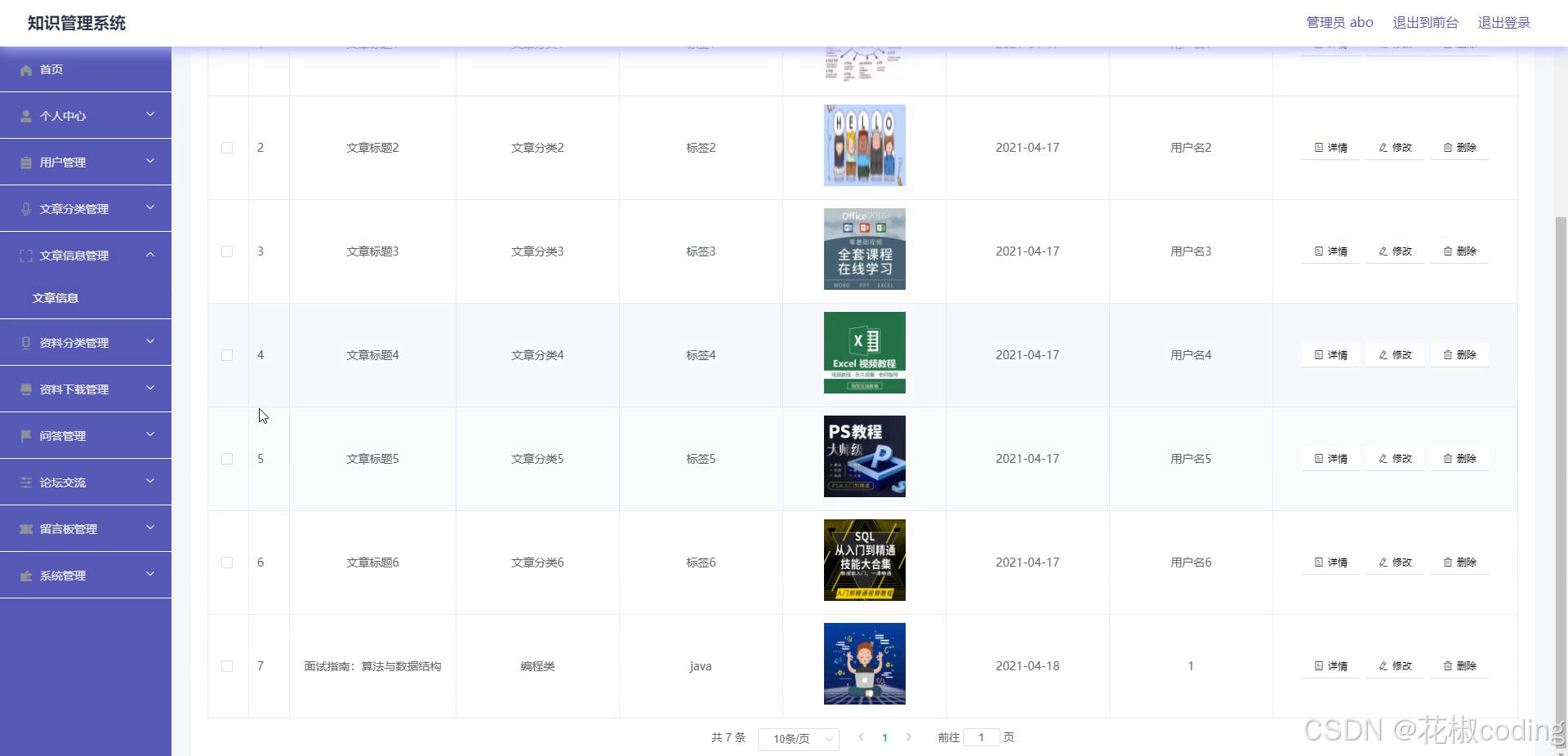Click the flag icon for 问答管理
Viewport: 1568px width, 756px height.
point(26,437)
